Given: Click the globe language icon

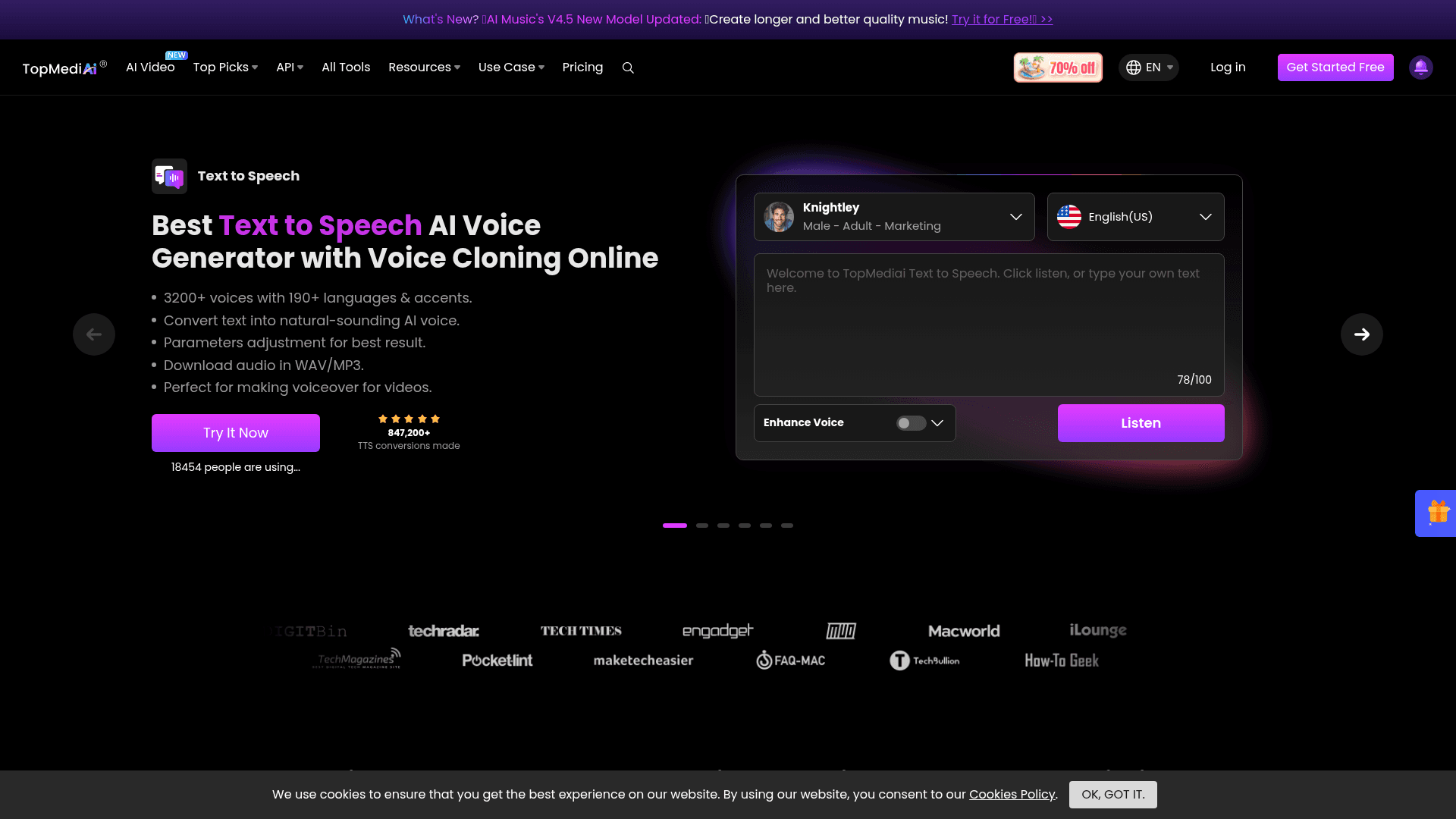Looking at the screenshot, I should click(1134, 67).
